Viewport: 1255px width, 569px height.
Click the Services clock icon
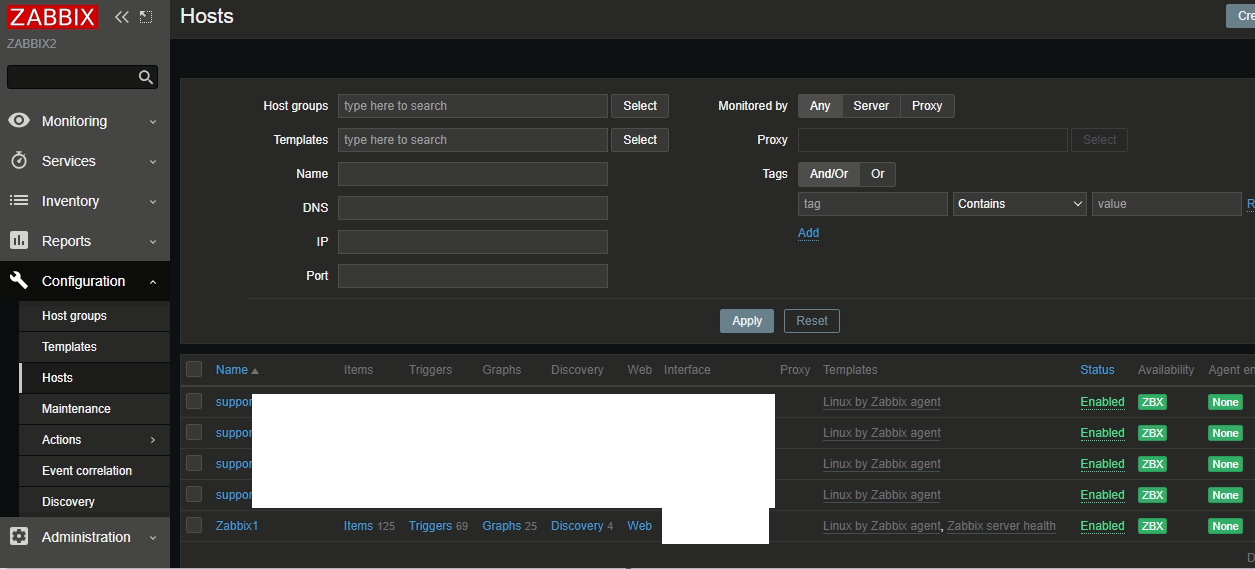pyautogui.click(x=19, y=161)
